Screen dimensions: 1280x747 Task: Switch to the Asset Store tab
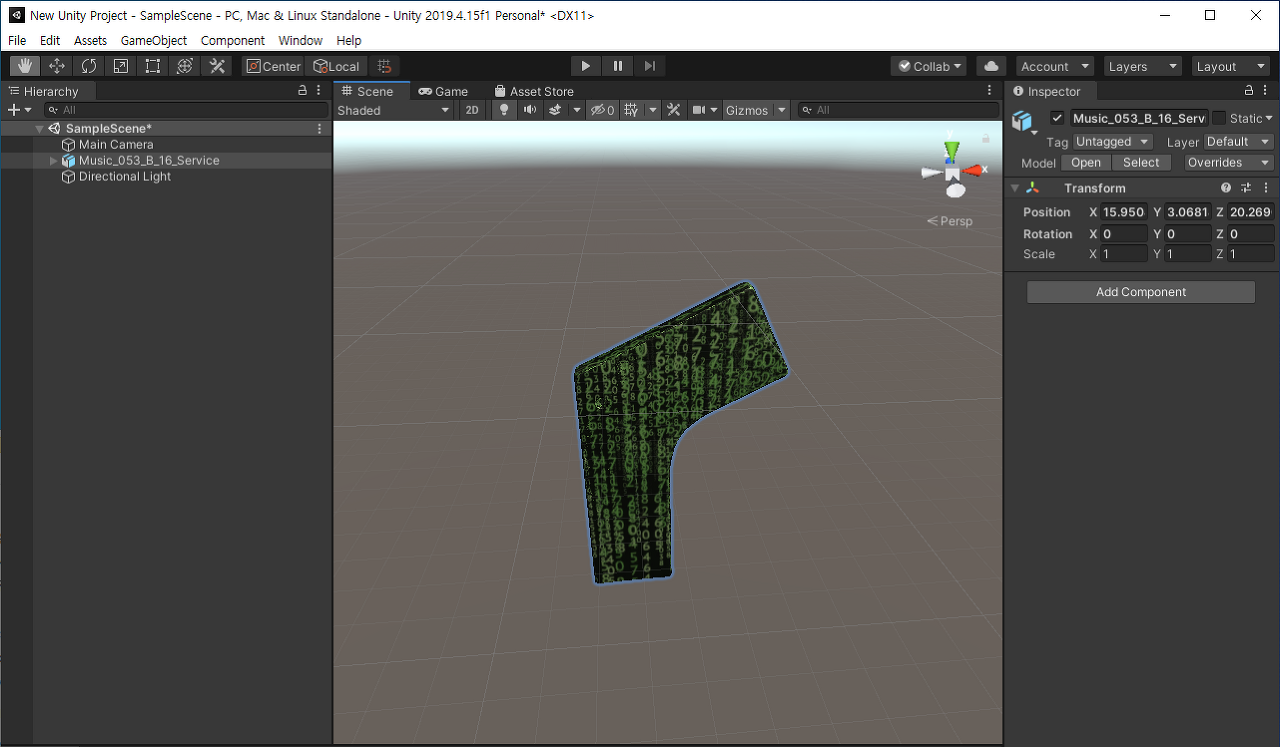tap(534, 91)
